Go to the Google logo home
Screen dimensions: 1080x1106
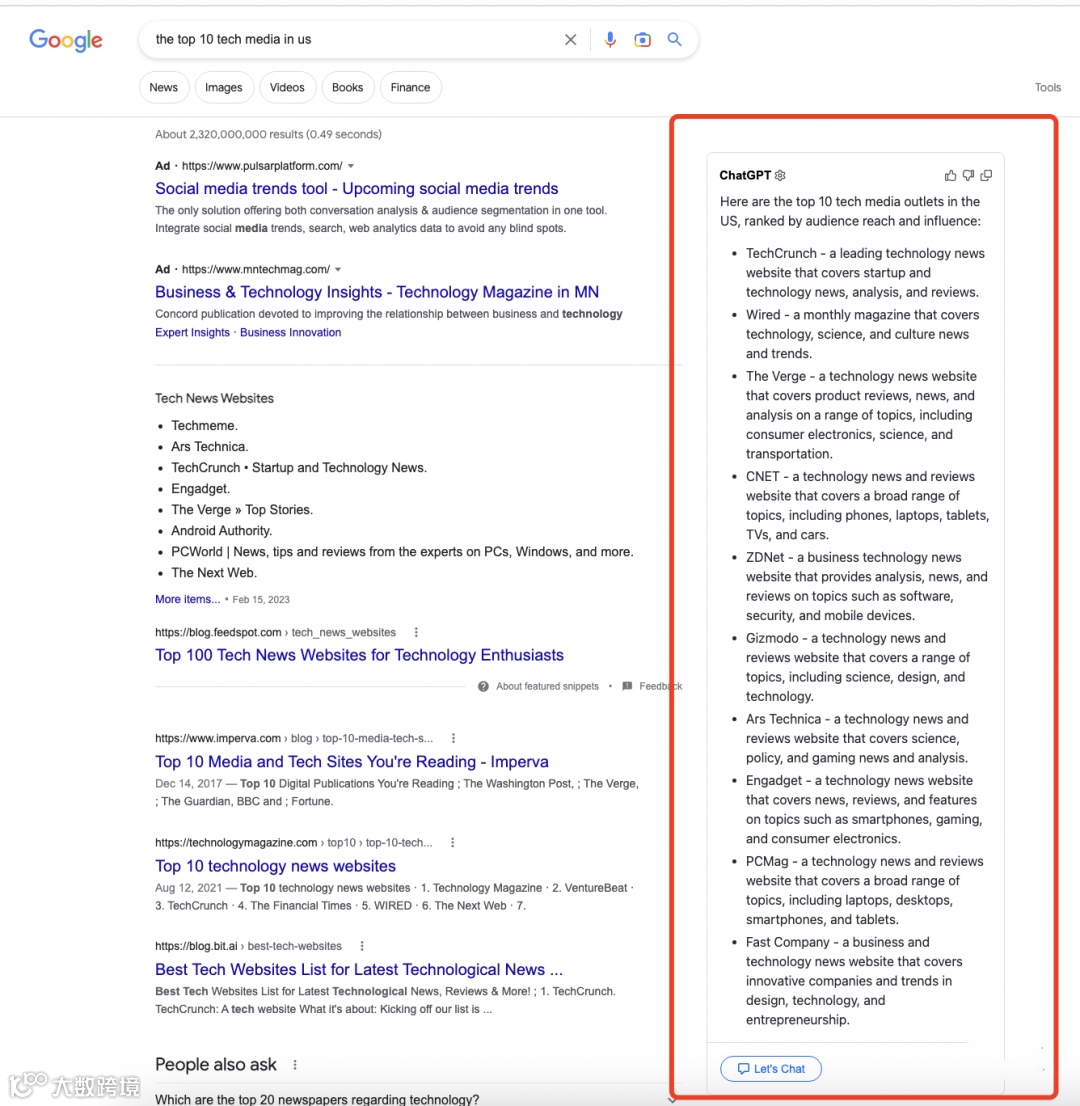(66, 40)
